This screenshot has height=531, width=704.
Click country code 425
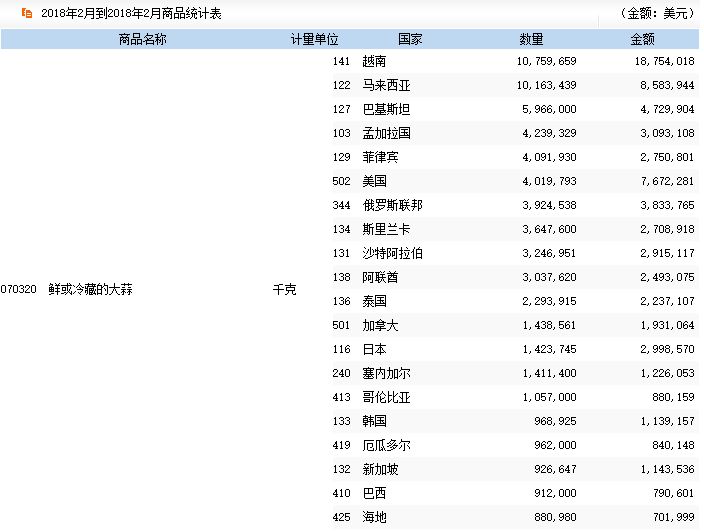[341, 518]
